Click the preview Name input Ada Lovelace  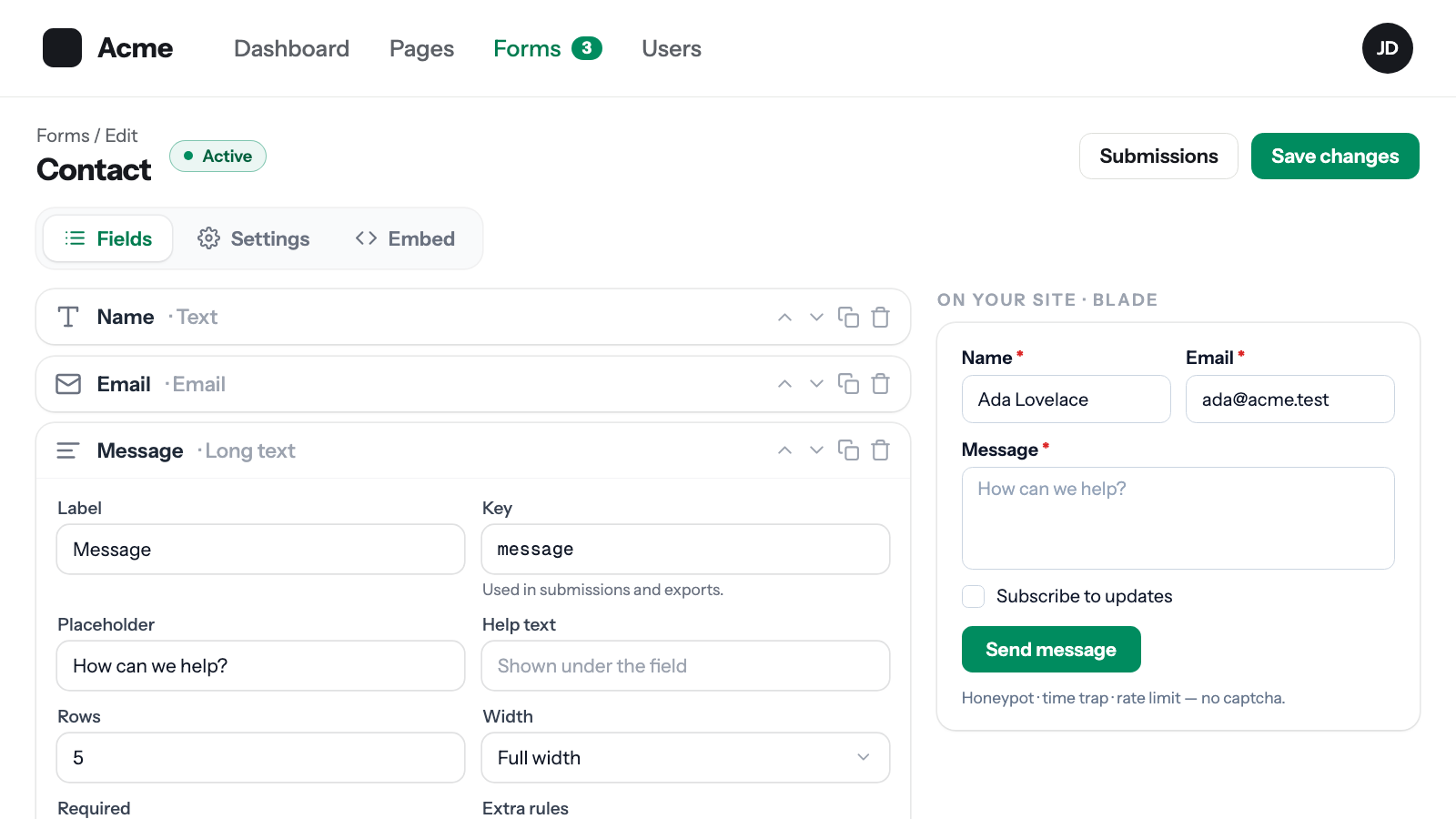[1066, 399]
